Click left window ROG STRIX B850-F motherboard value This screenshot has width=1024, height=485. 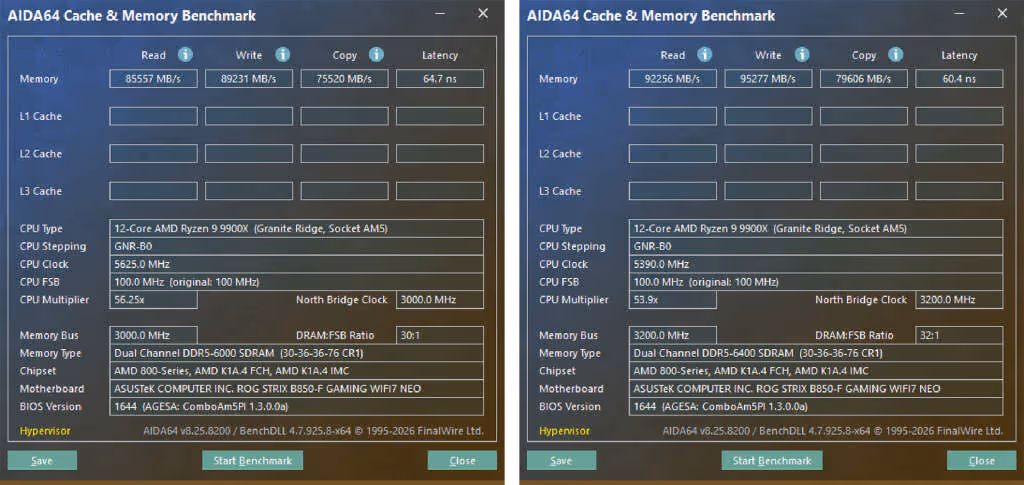pyautogui.click(x=296, y=388)
